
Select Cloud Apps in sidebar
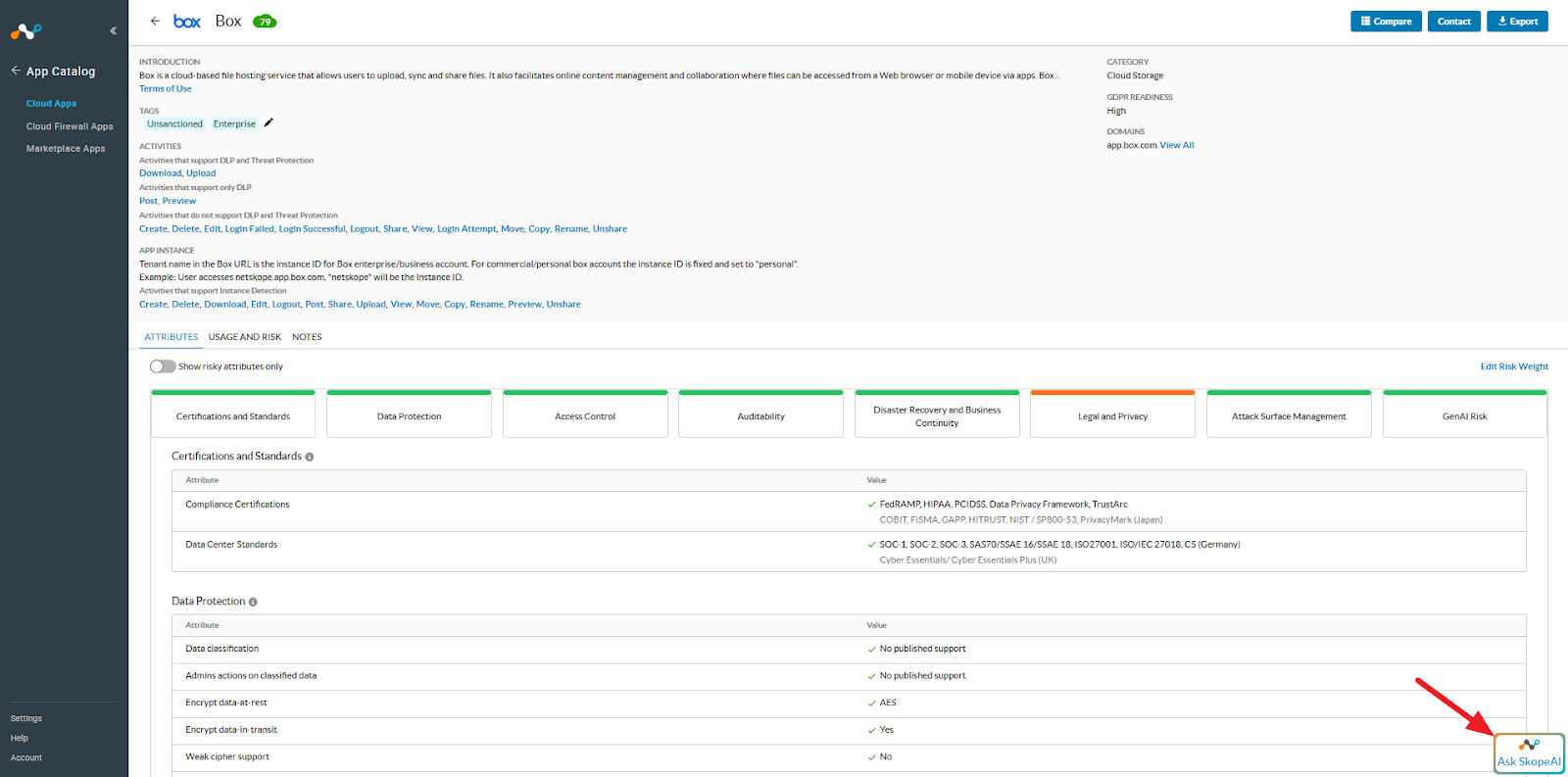point(51,104)
